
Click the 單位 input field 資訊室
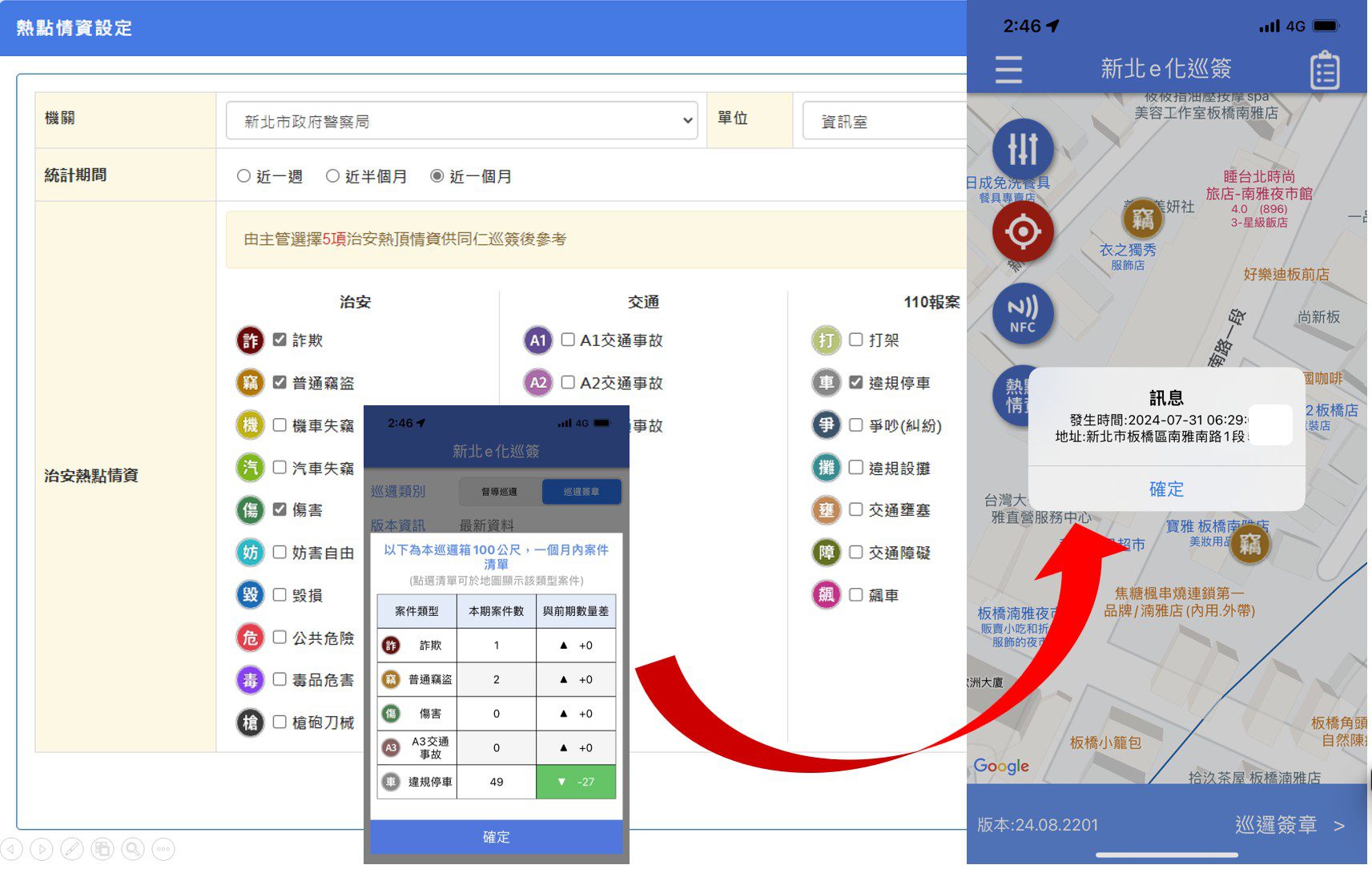pyautogui.click(x=884, y=121)
